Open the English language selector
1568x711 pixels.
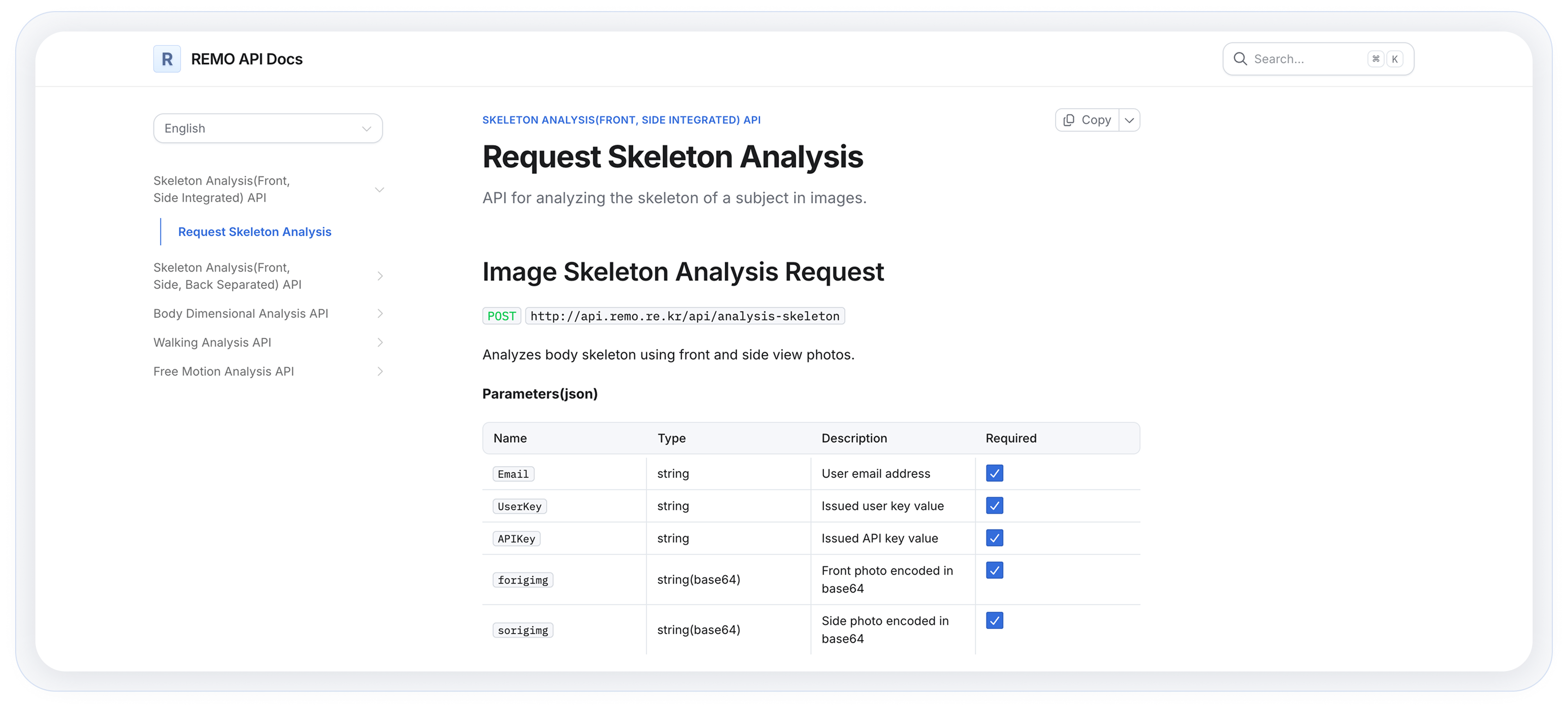(268, 128)
